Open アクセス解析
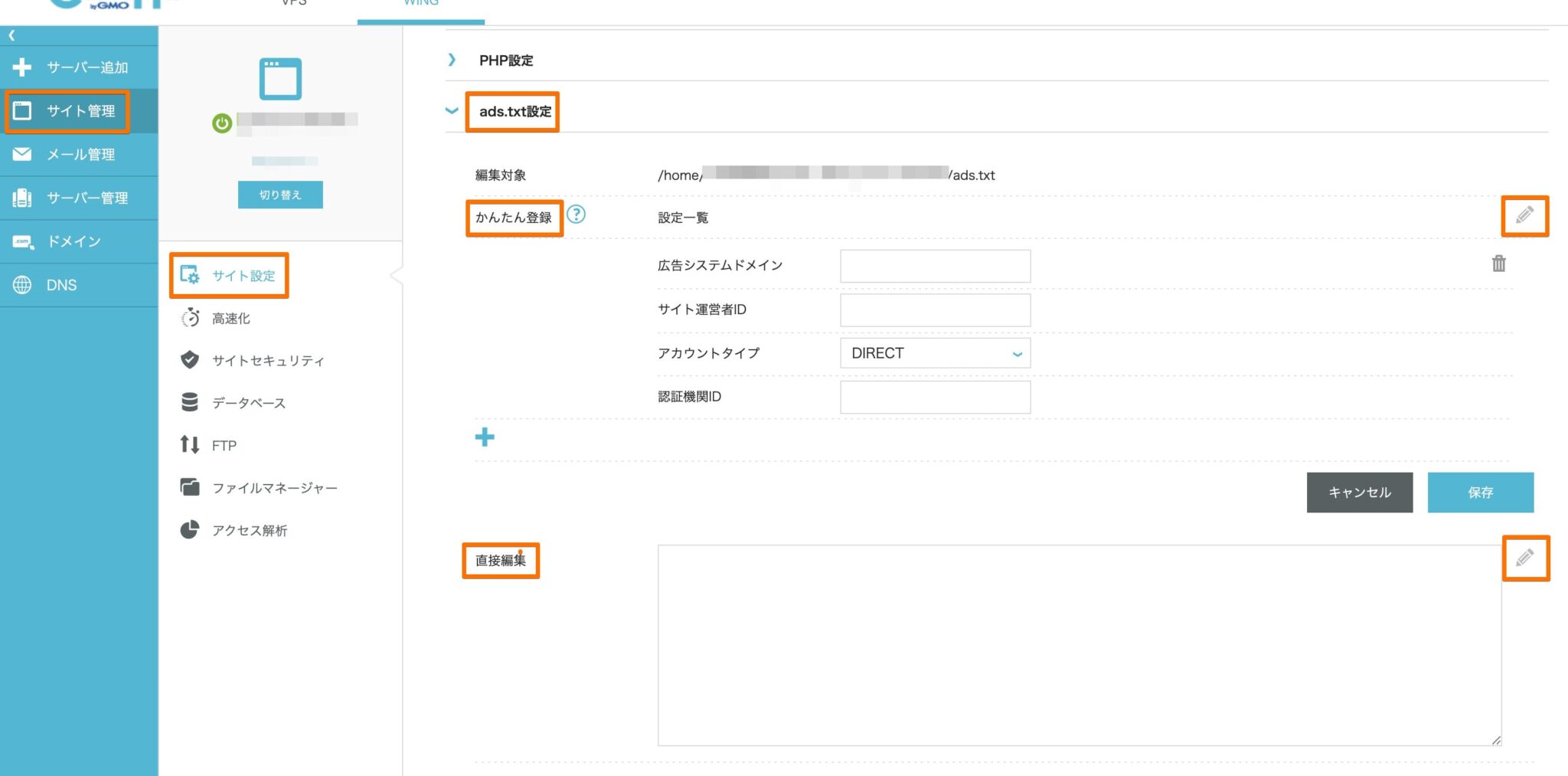 tap(250, 529)
